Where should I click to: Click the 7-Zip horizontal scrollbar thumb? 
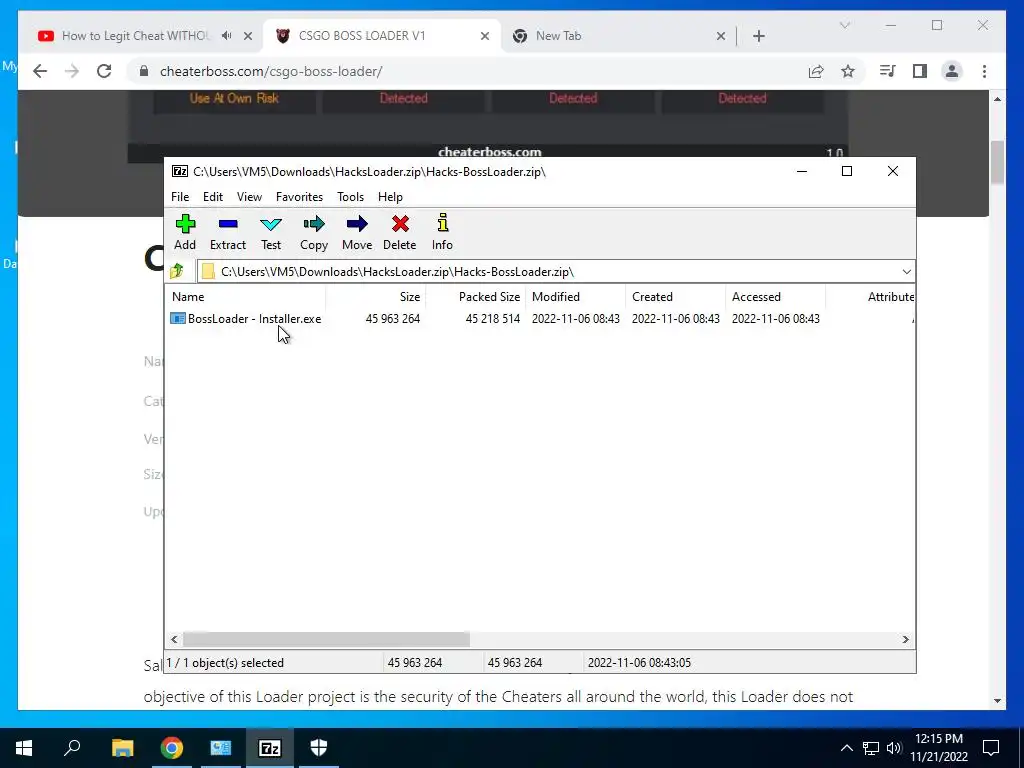pos(326,639)
